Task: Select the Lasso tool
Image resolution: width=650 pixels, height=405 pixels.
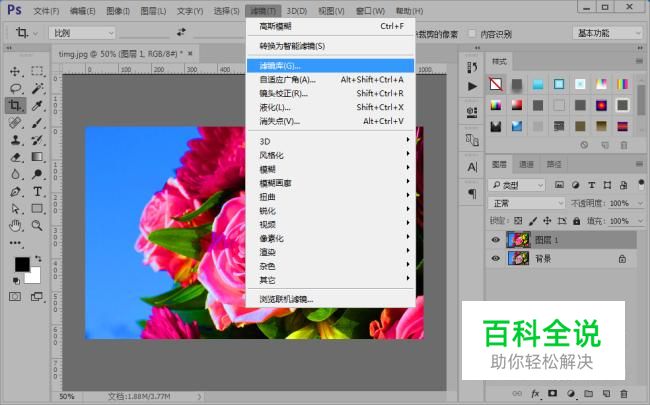Action: click(15, 88)
